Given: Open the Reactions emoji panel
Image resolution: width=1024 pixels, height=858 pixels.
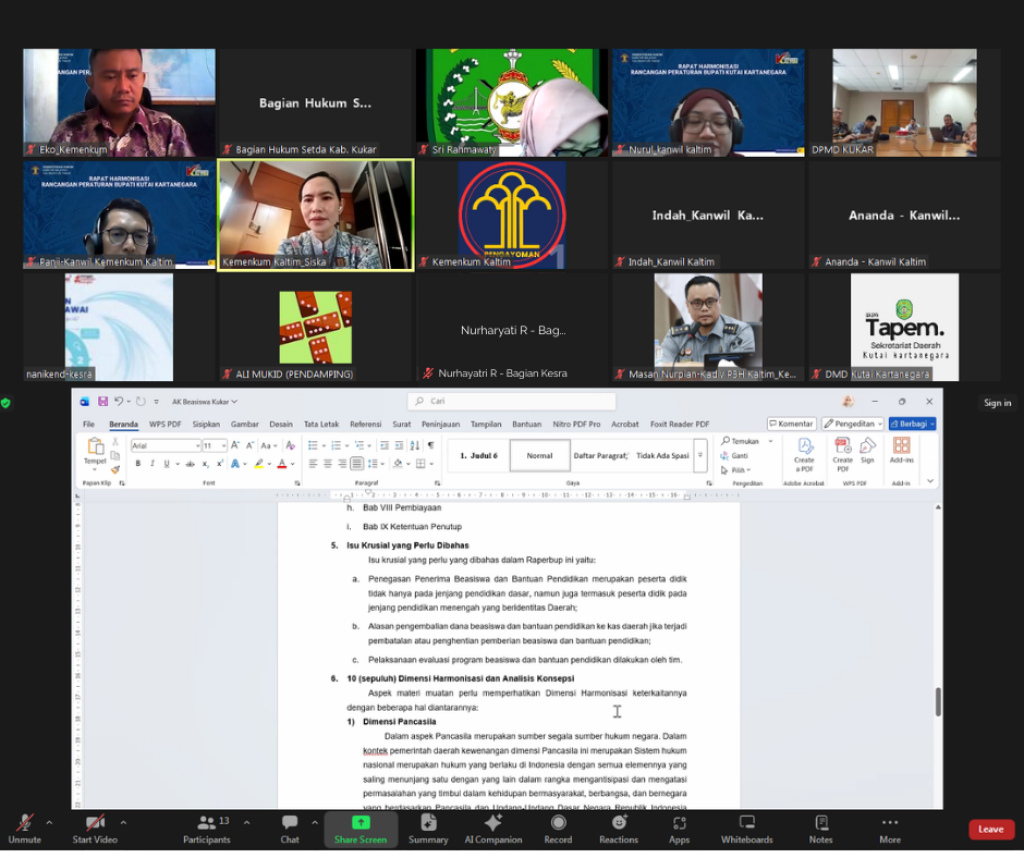Looking at the screenshot, I should point(618,826).
